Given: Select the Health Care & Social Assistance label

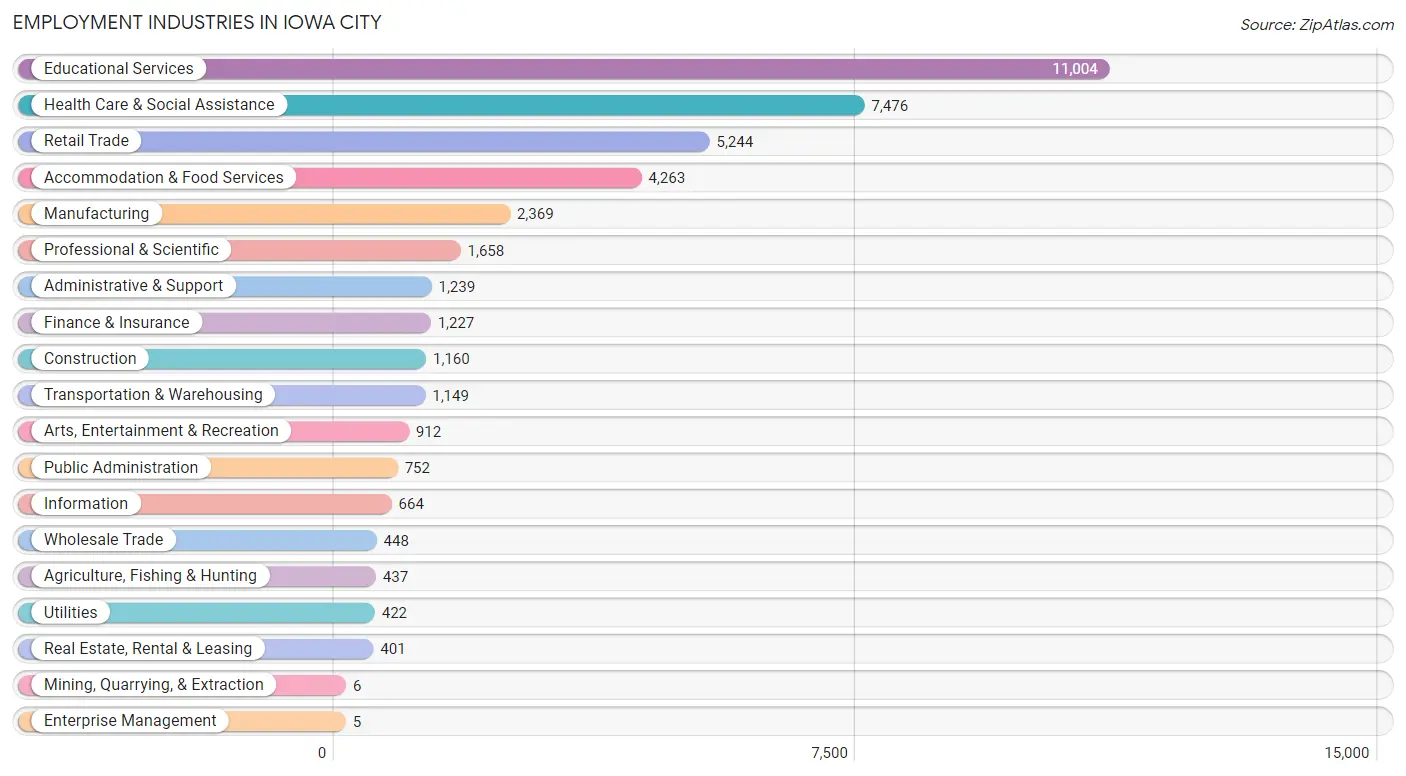Looking at the screenshot, I should (x=159, y=104).
